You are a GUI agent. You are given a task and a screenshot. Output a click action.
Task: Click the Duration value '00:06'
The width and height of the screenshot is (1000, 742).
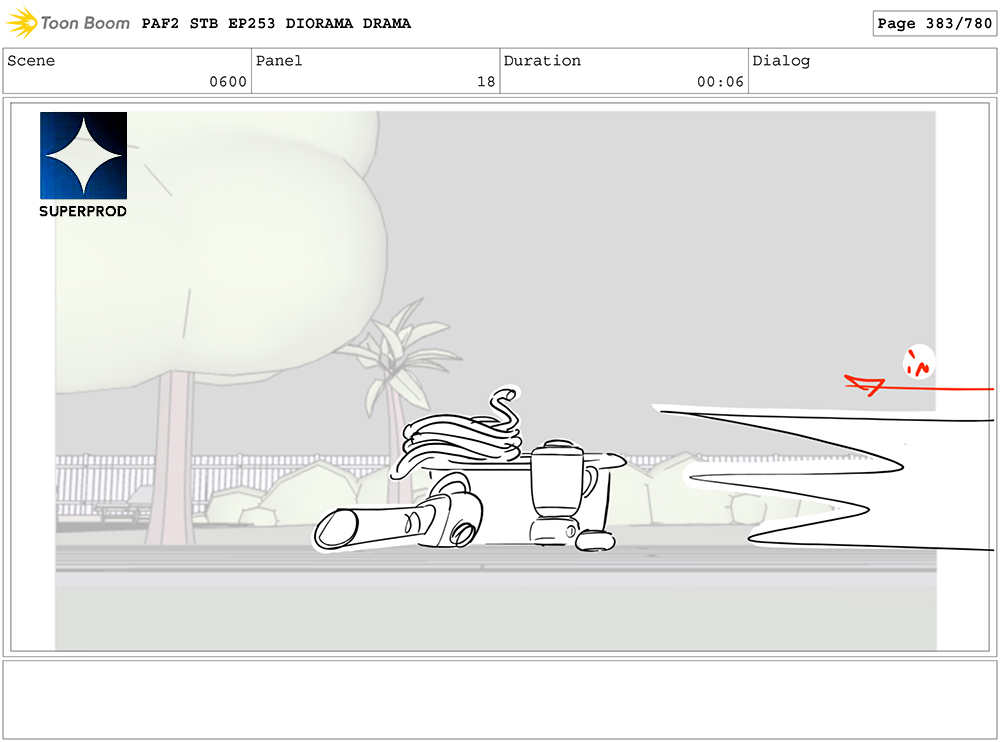pyautogui.click(x=720, y=82)
